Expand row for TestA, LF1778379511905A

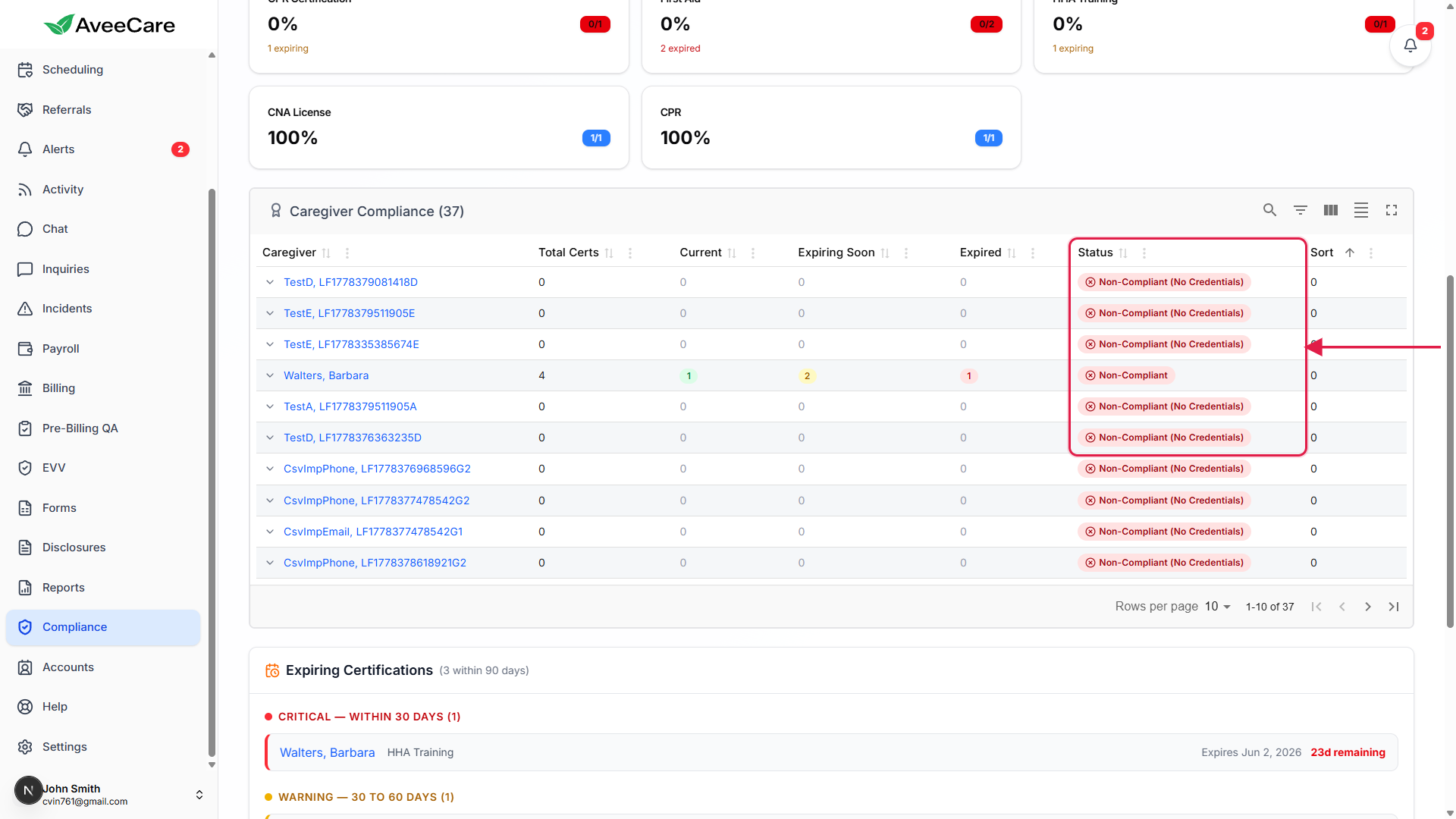(x=270, y=406)
